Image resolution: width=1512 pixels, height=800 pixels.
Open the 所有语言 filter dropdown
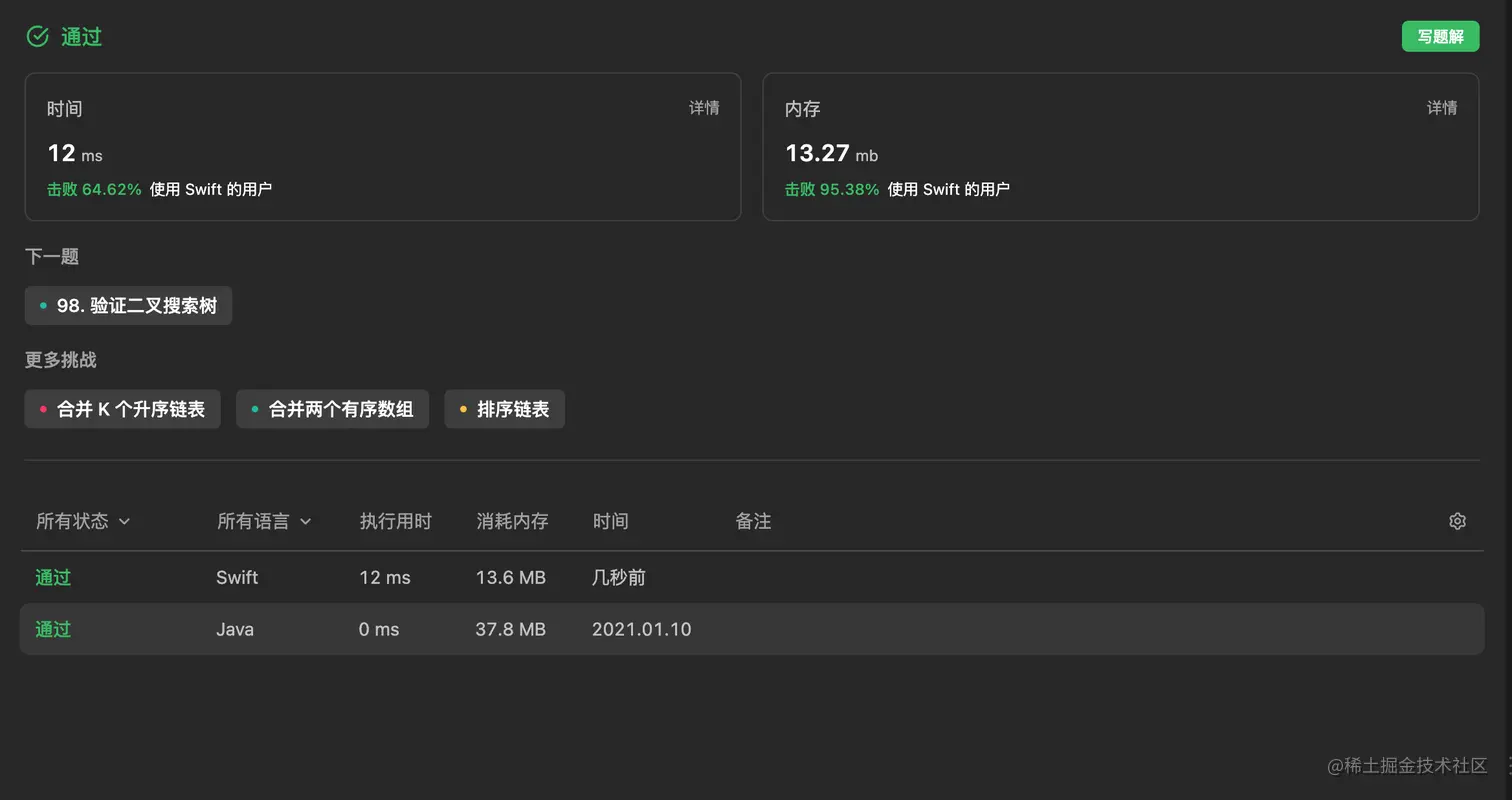pyautogui.click(x=254, y=521)
